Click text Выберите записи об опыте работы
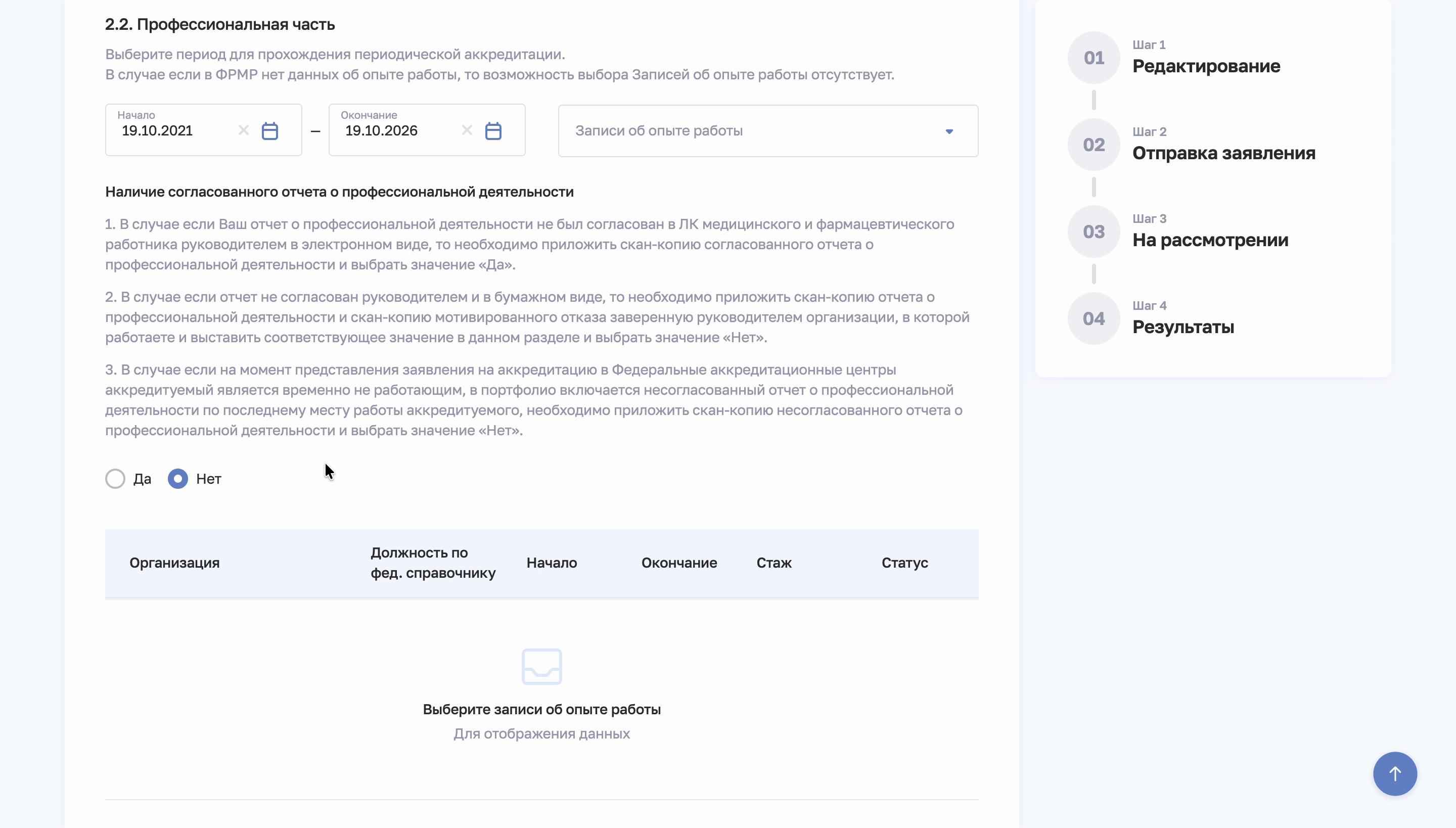 (541, 710)
